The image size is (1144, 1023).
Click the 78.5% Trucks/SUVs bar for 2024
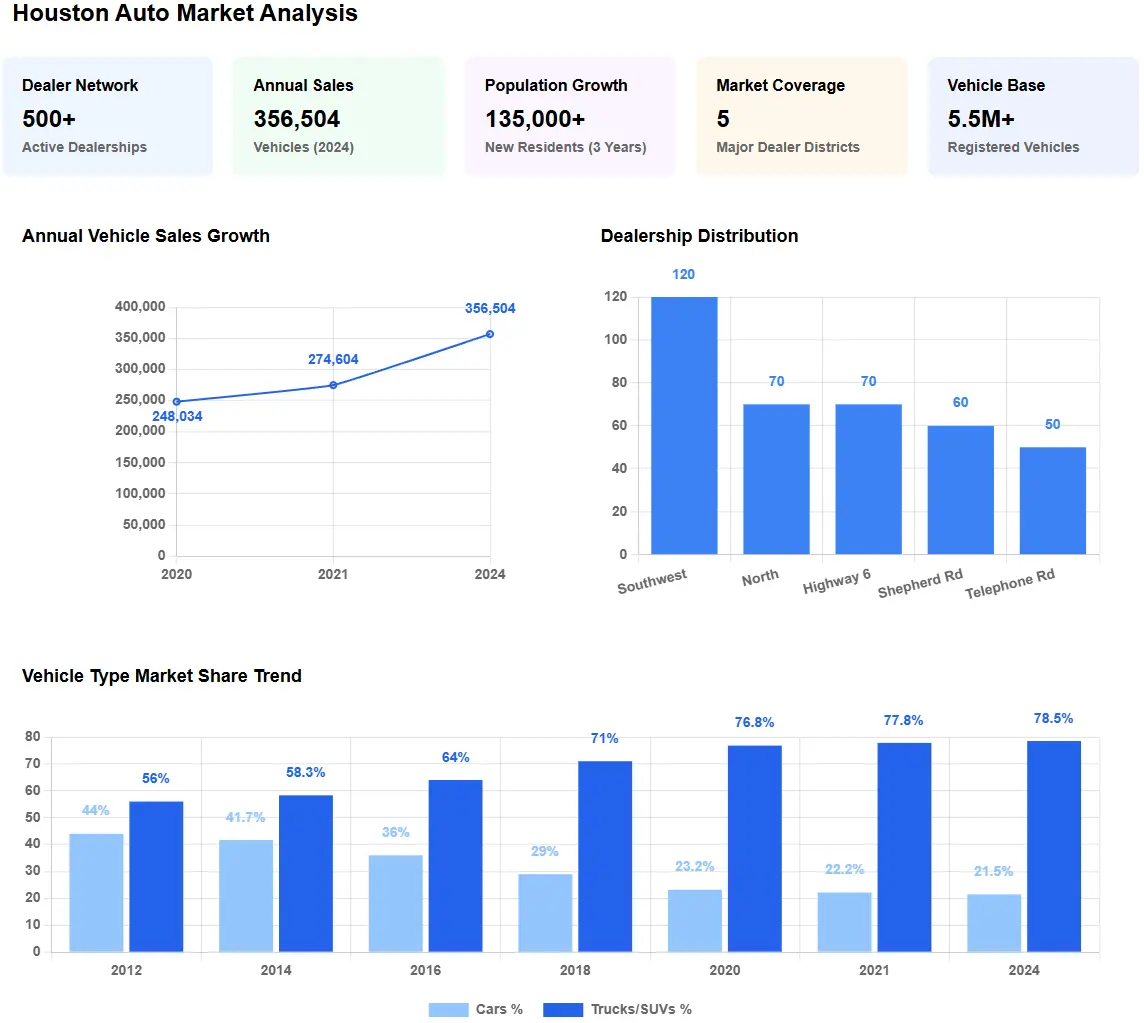click(x=1052, y=845)
